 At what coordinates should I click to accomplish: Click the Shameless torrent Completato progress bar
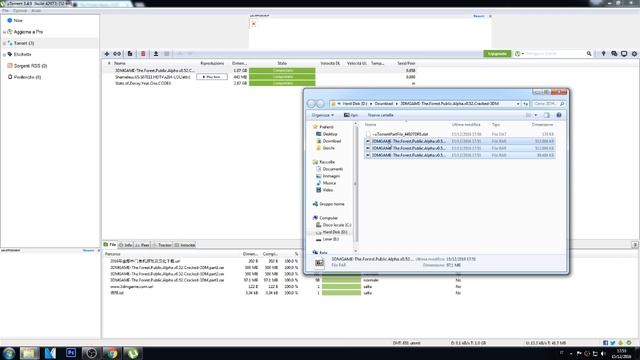click(282, 77)
